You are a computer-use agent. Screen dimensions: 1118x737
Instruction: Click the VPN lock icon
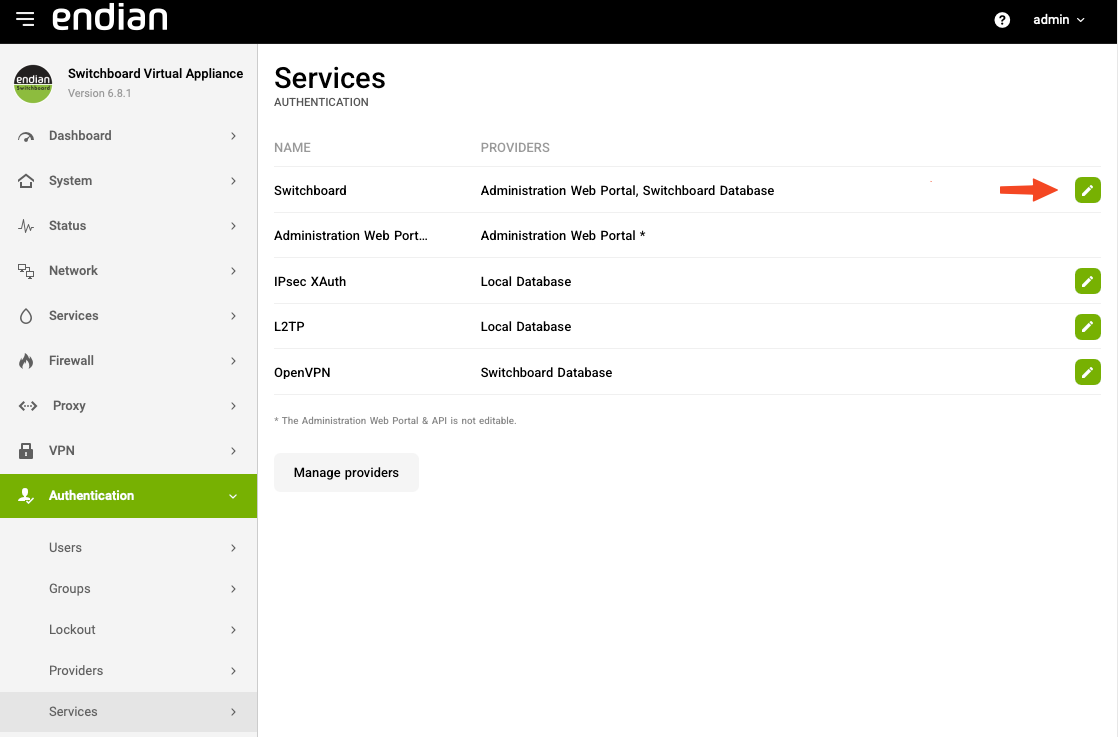tap(26, 451)
